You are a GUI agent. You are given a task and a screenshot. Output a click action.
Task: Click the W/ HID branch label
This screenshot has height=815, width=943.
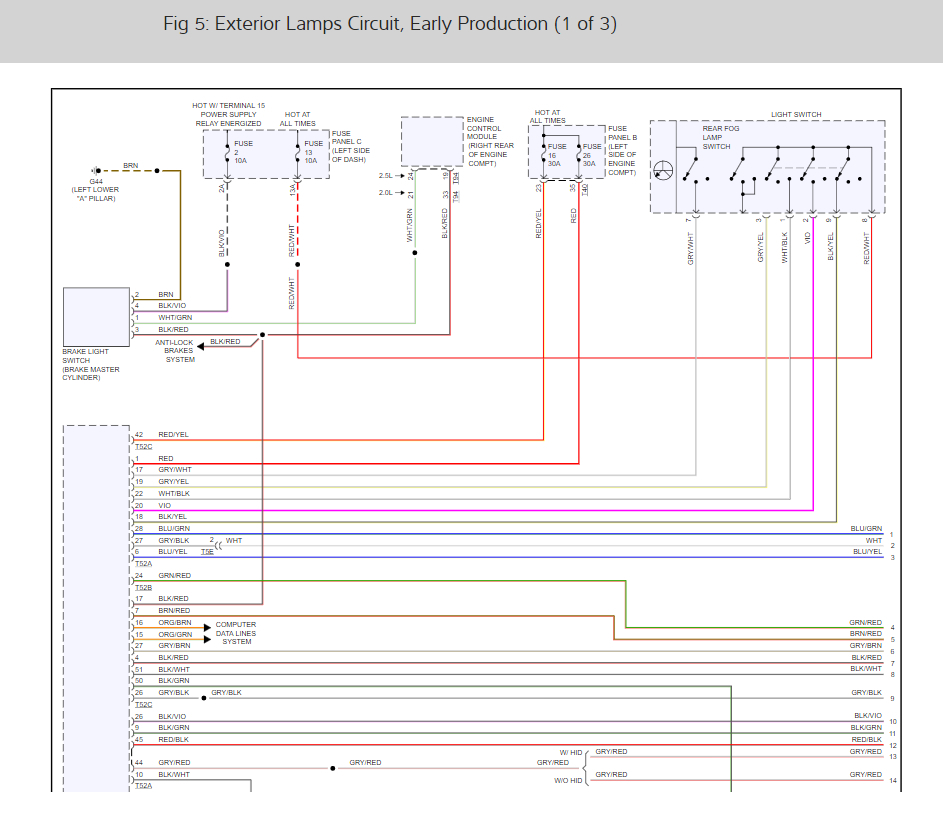[x=569, y=751]
